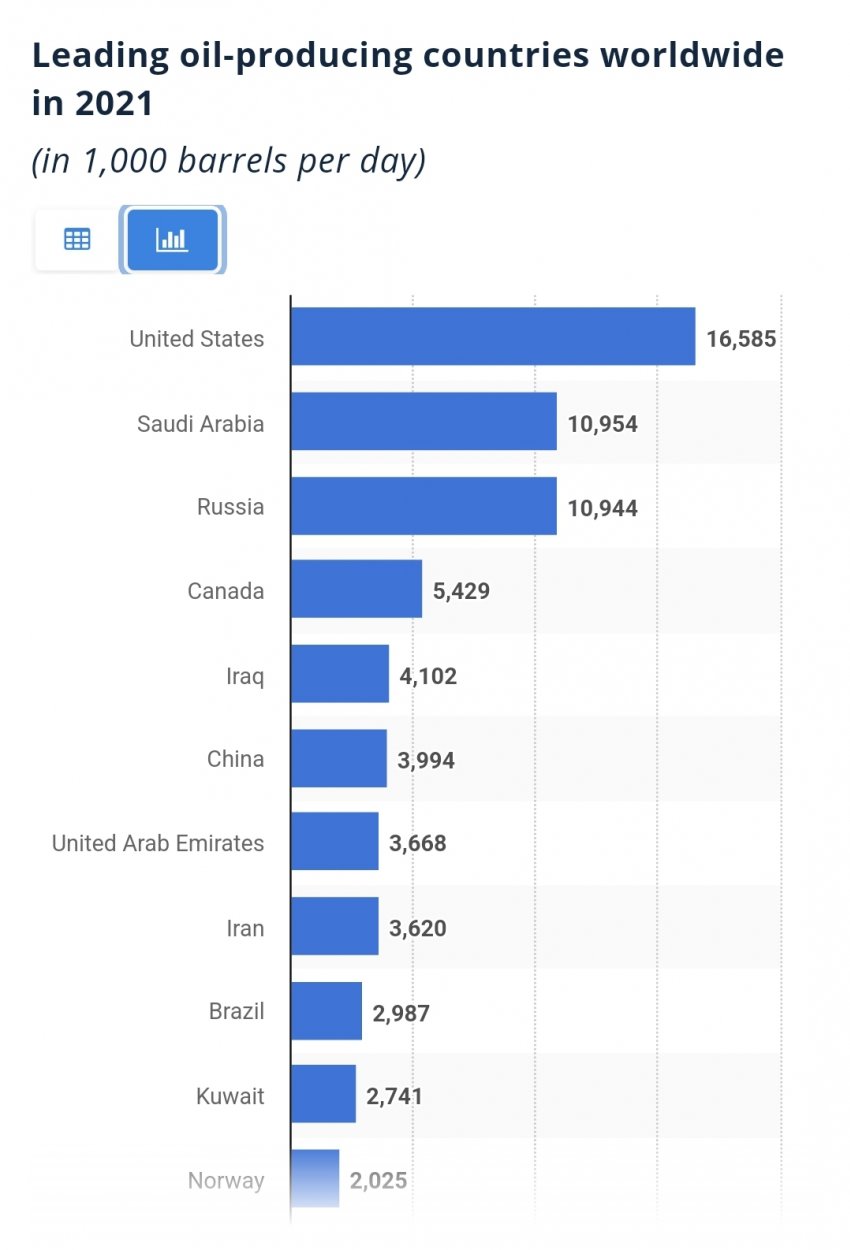Click the 16,585 value label
The image size is (850, 1250).
coord(741,338)
